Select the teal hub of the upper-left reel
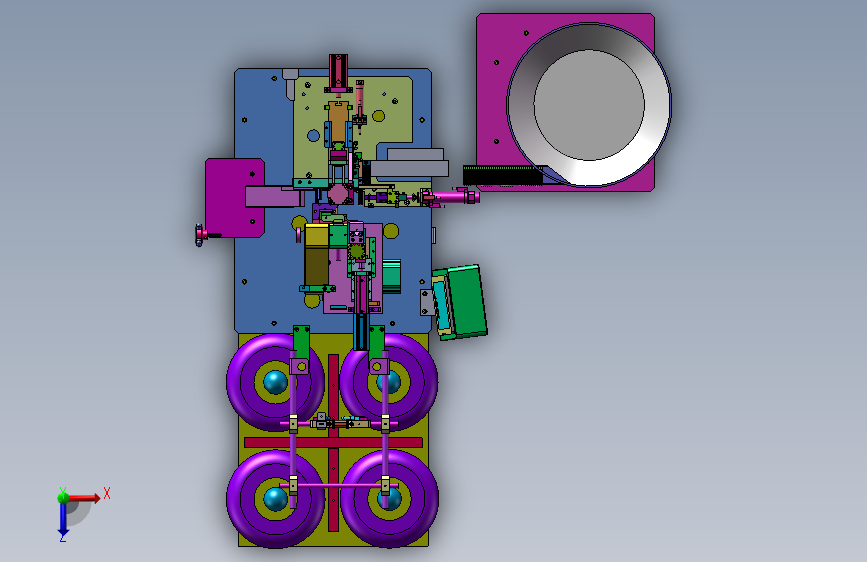This screenshot has height=562, width=867. pyautogui.click(x=275, y=382)
